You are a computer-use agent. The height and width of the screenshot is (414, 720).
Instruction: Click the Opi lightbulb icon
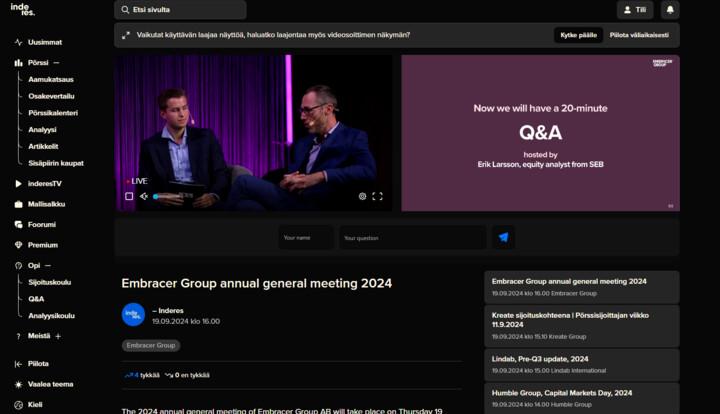pos(18,266)
